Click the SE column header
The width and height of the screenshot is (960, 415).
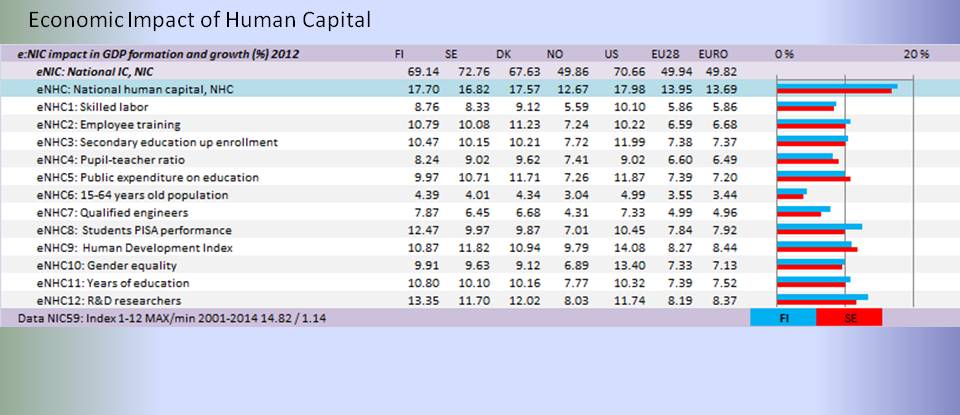(x=451, y=53)
